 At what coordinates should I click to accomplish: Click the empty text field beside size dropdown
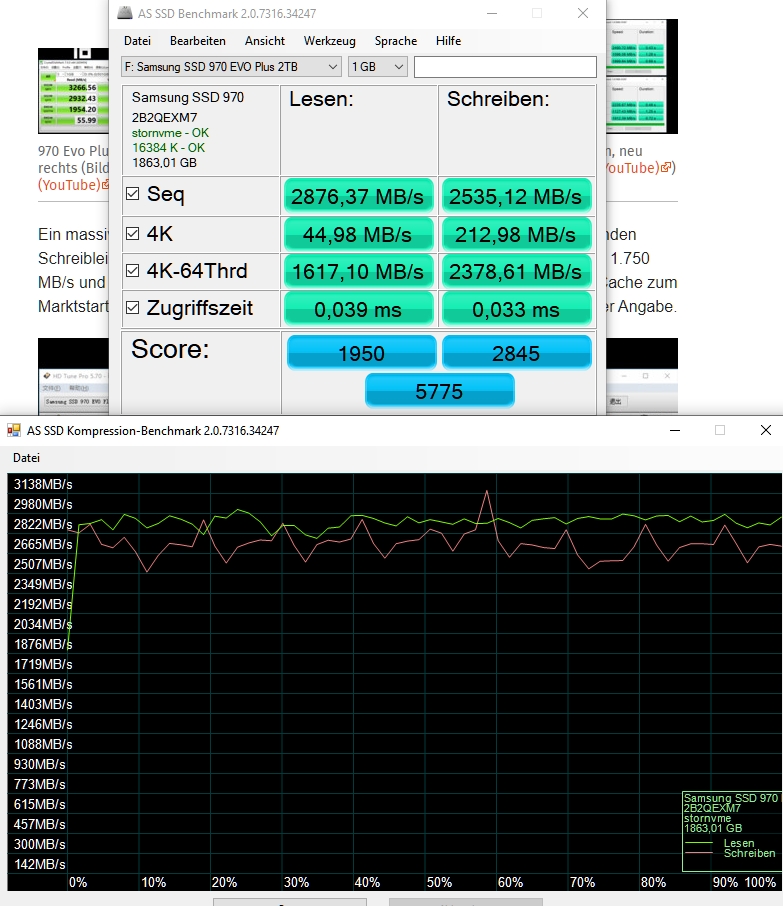(x=505, y=67)
